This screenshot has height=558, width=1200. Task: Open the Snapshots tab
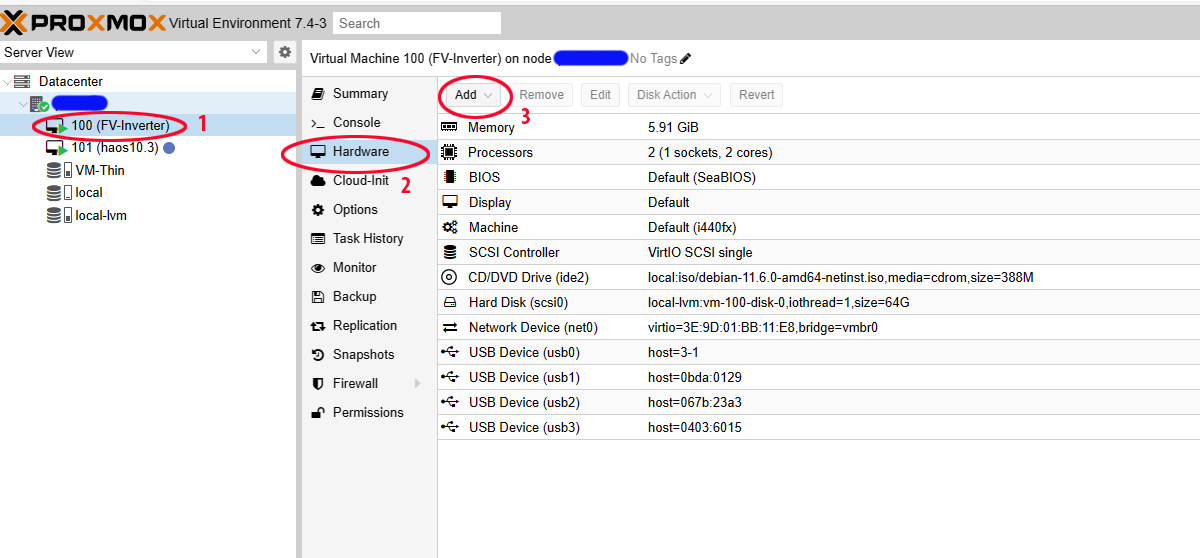point(368,355)
